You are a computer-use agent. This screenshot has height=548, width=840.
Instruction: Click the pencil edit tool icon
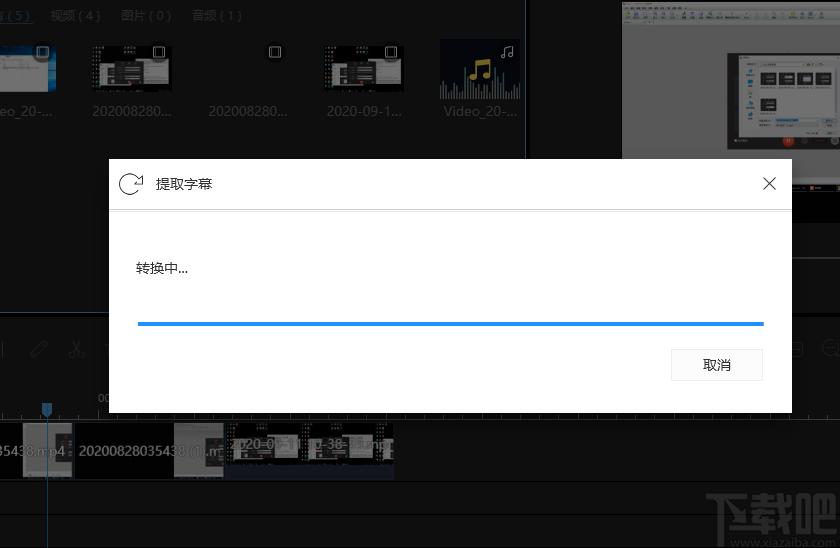point(38,349)
